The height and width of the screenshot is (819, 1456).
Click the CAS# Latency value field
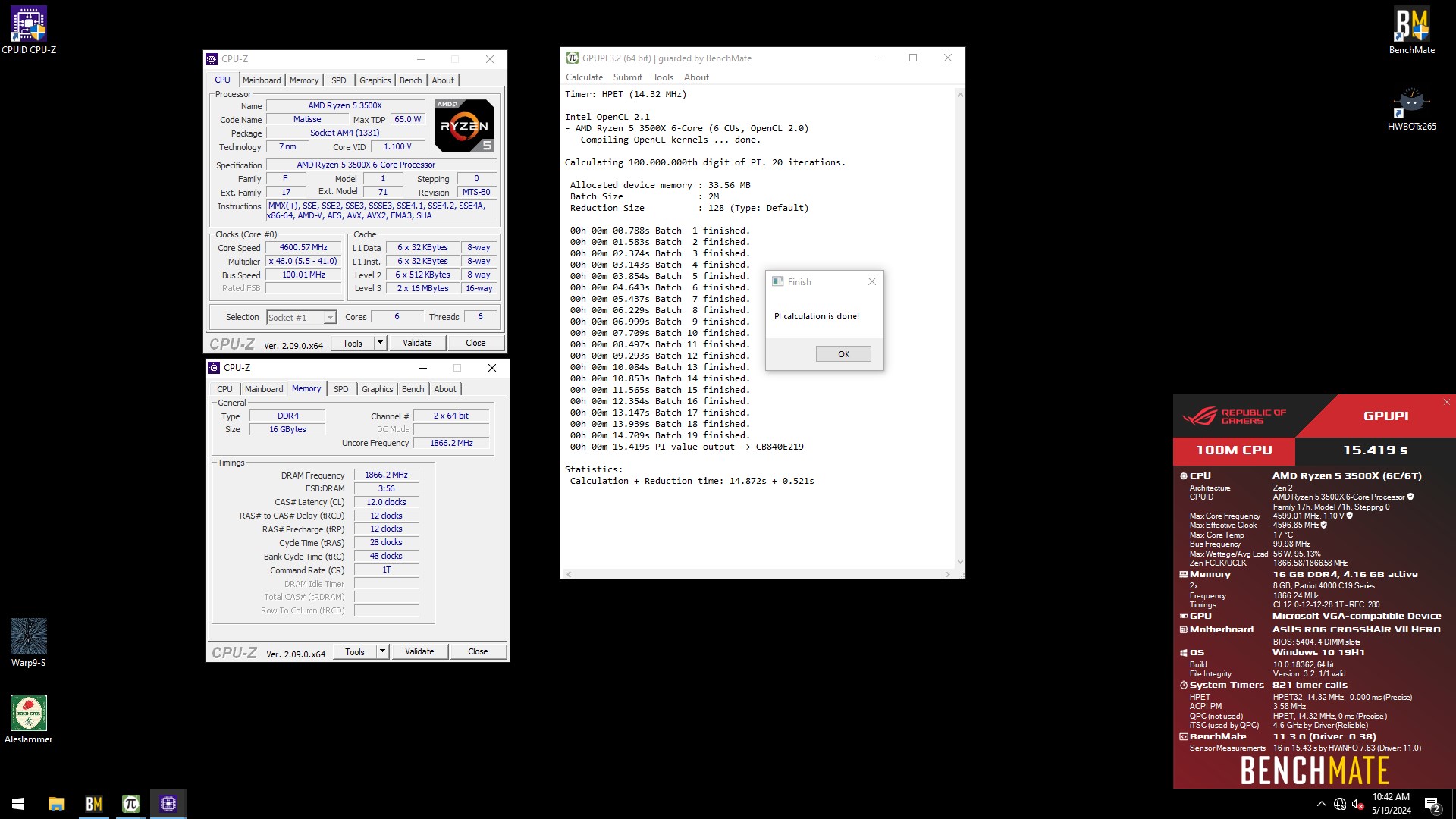386,502
